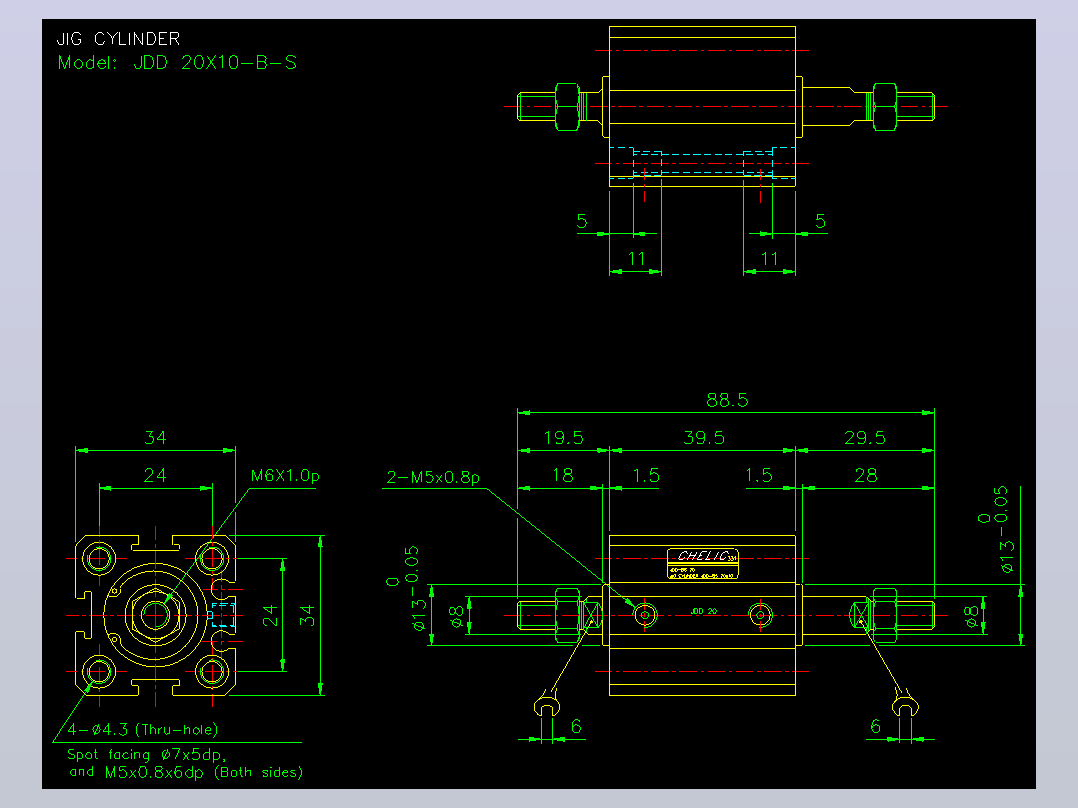The height and width of the screenshot is (808, 1078).
Task: Click the "JIG CYLINDER" title text
Action: (118, 39)
